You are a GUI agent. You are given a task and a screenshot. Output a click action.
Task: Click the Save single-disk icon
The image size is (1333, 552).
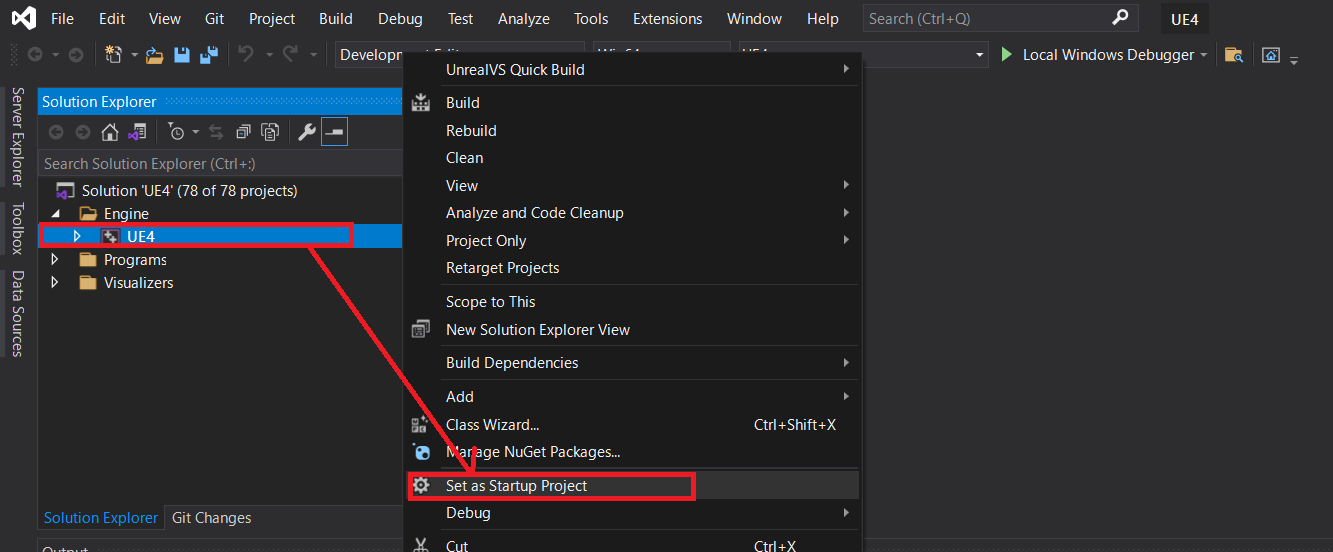[x=182, y=55]
